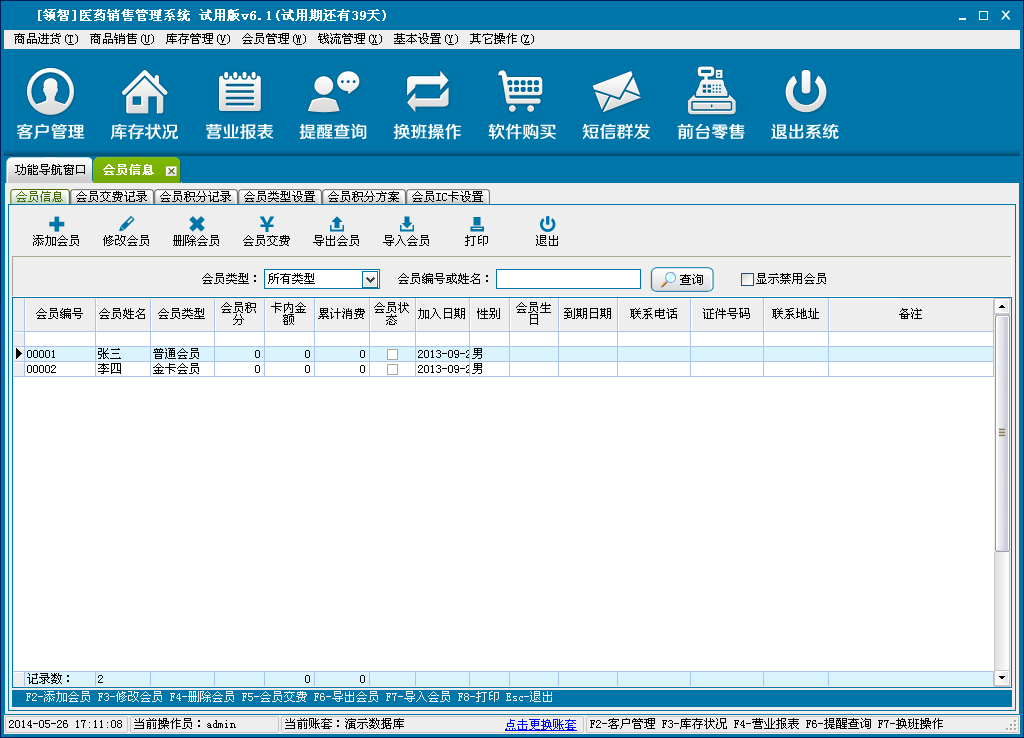Click the 软件购买 shopping cart icon
The height and width of the screenshot is (738, 1024).
[522, 104]
